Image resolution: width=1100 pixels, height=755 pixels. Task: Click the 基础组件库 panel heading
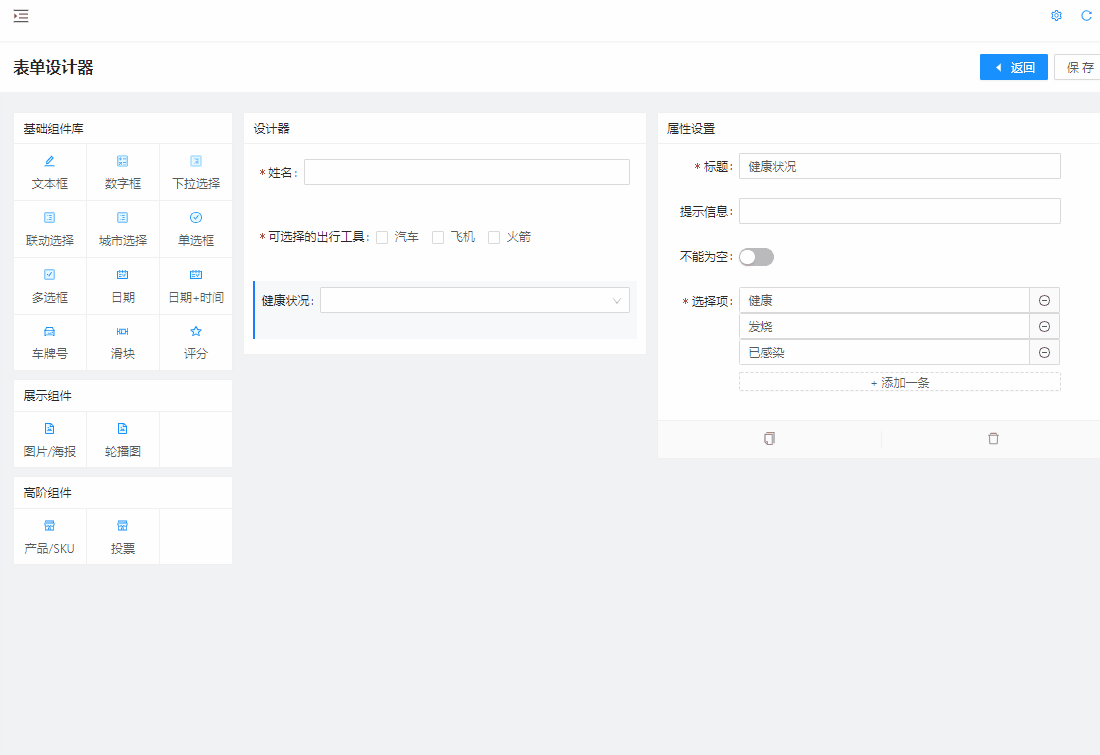[53, 128]
